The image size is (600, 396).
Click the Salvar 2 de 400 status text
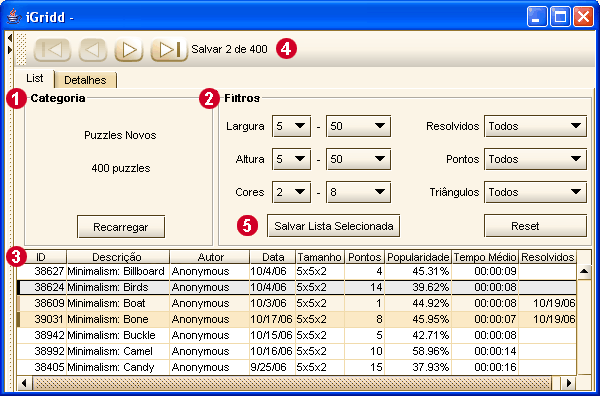click(x=229, y=49)
